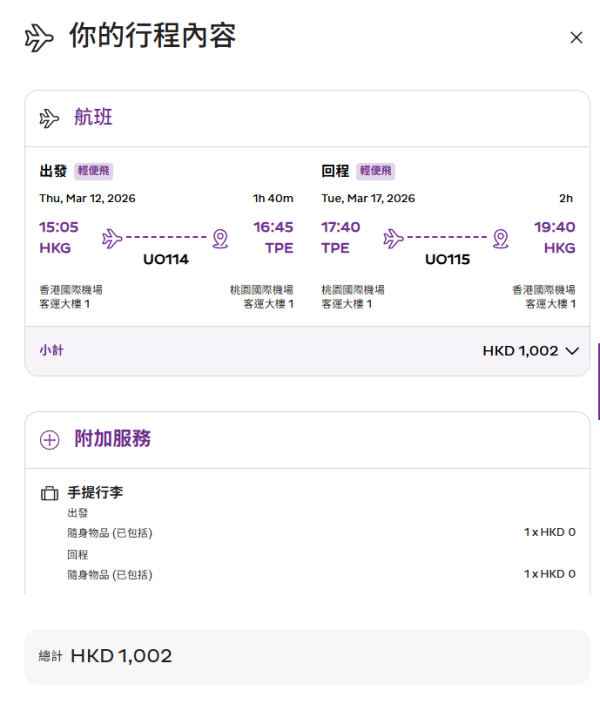The image size is (600, 711).
Task: Click return departure time 17:40
Action: click(341, 227)
